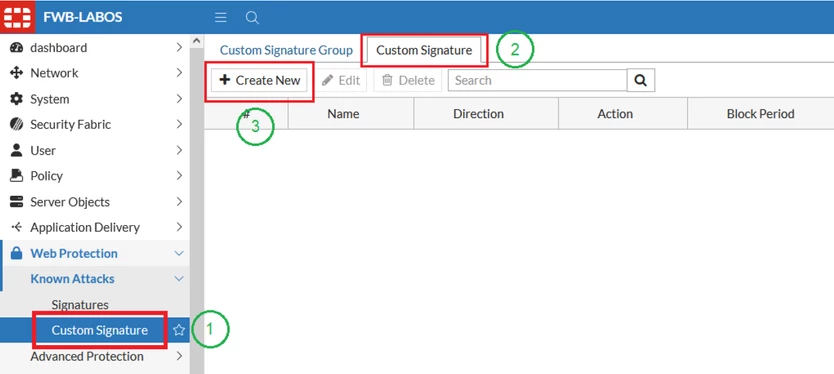This screenshot has height=374, width=834.
Task: Click the Web Protection lock icon
Action: coord(16,253)
